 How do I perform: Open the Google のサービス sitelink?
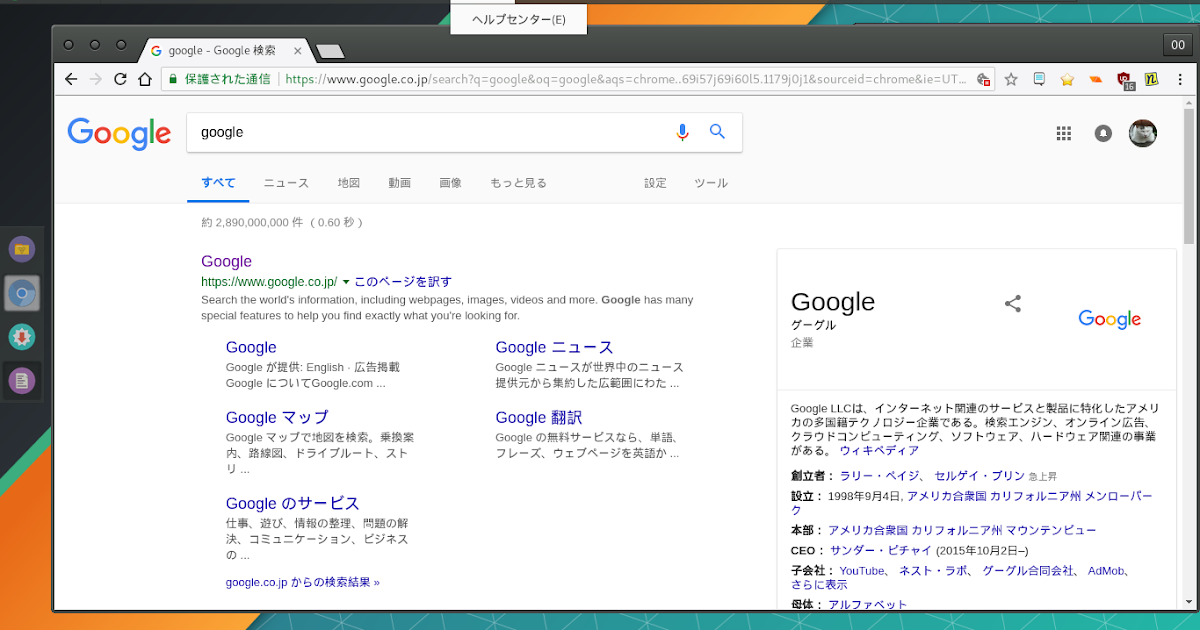point(293,503)
